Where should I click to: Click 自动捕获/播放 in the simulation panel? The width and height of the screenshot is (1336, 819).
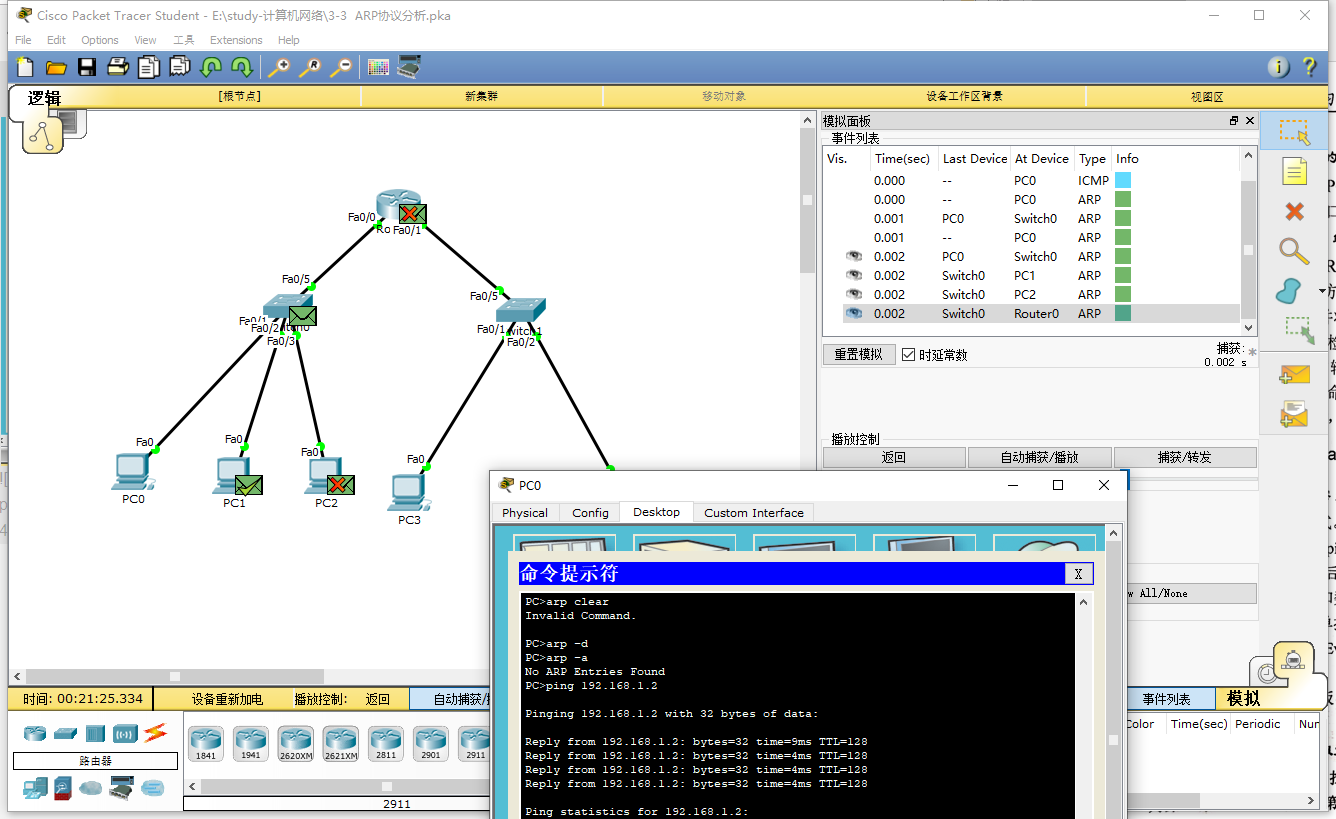1040,458
